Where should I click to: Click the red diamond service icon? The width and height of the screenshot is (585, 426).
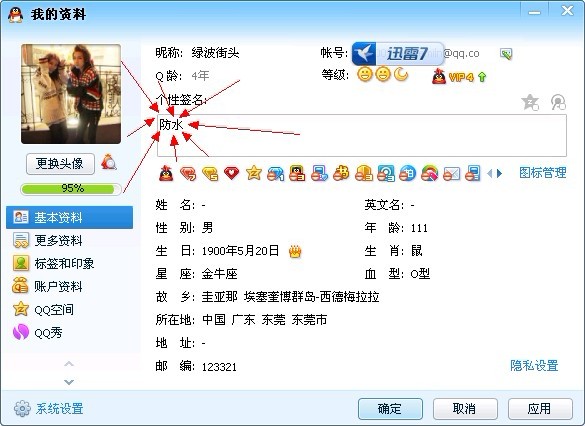click(x=188, y=173)
